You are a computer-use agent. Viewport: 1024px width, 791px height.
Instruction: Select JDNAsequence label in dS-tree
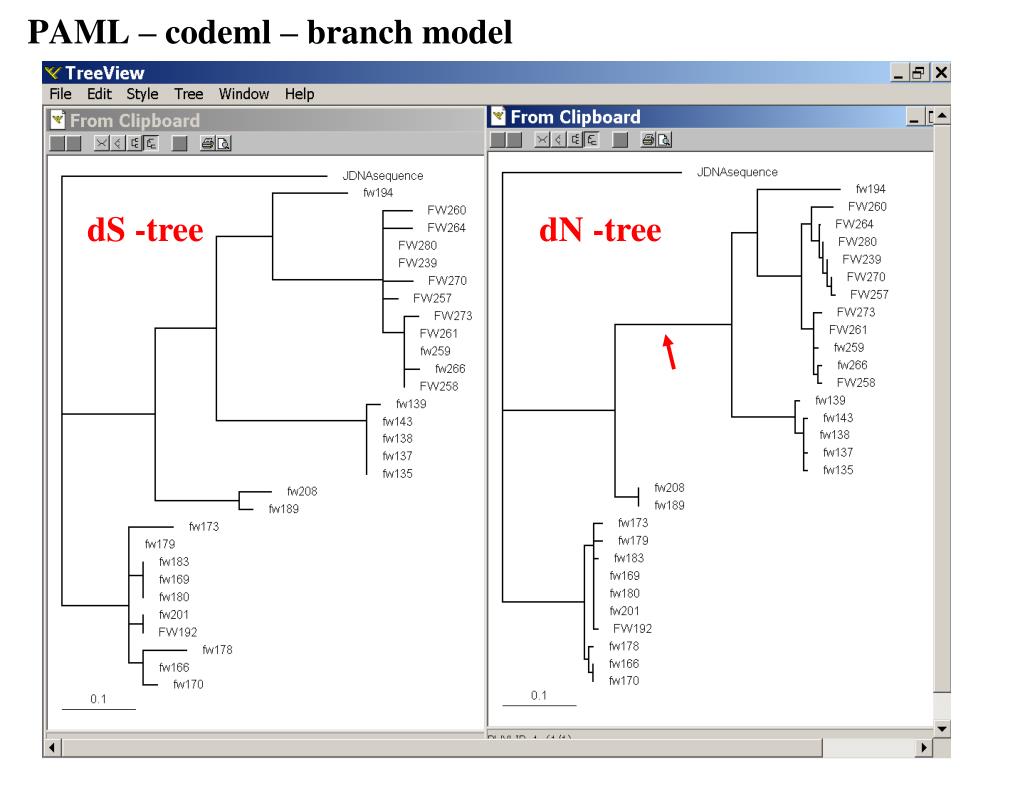pyautogui.click(x=383, y=176)
